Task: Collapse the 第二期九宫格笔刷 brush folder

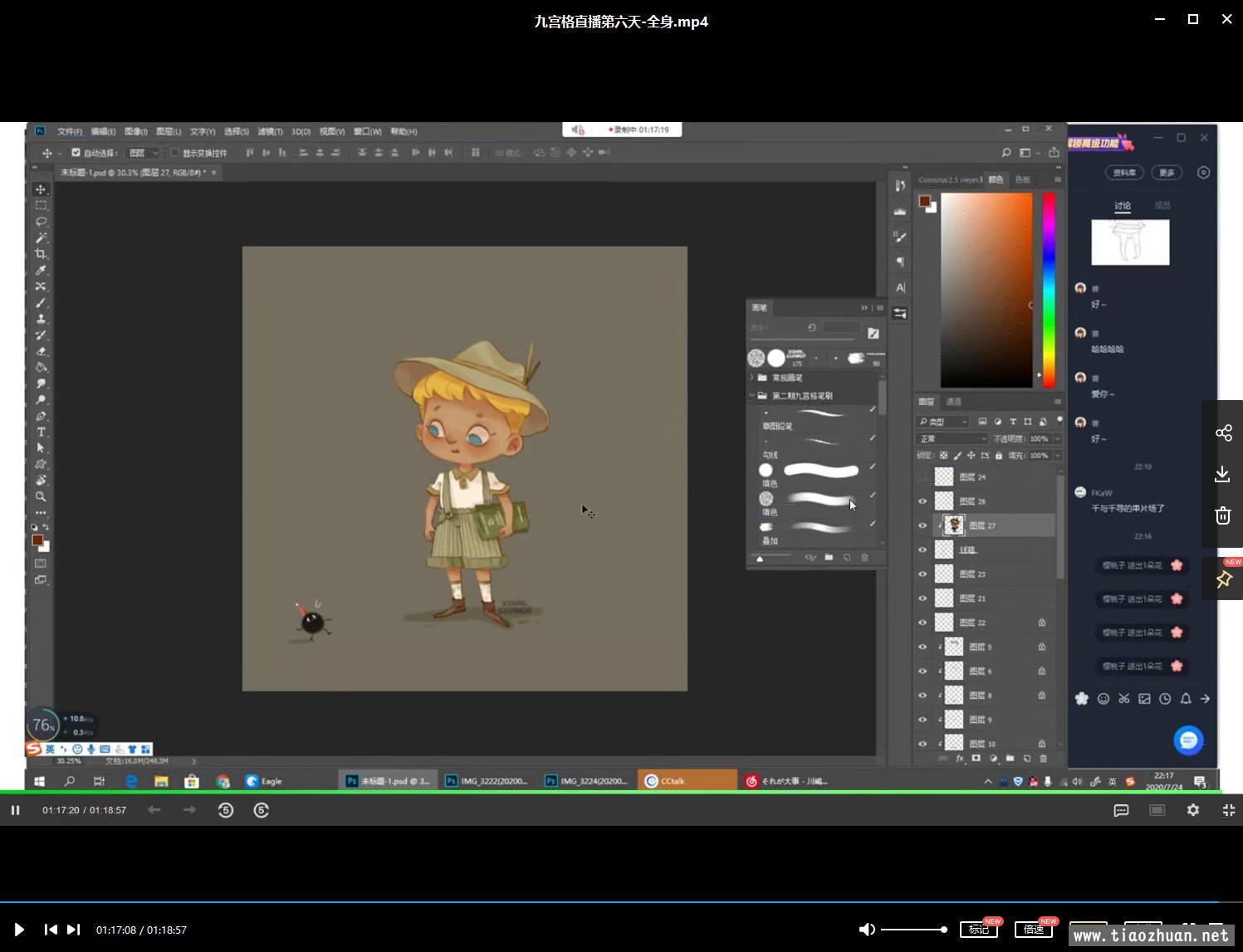Action: click(752, 396)
